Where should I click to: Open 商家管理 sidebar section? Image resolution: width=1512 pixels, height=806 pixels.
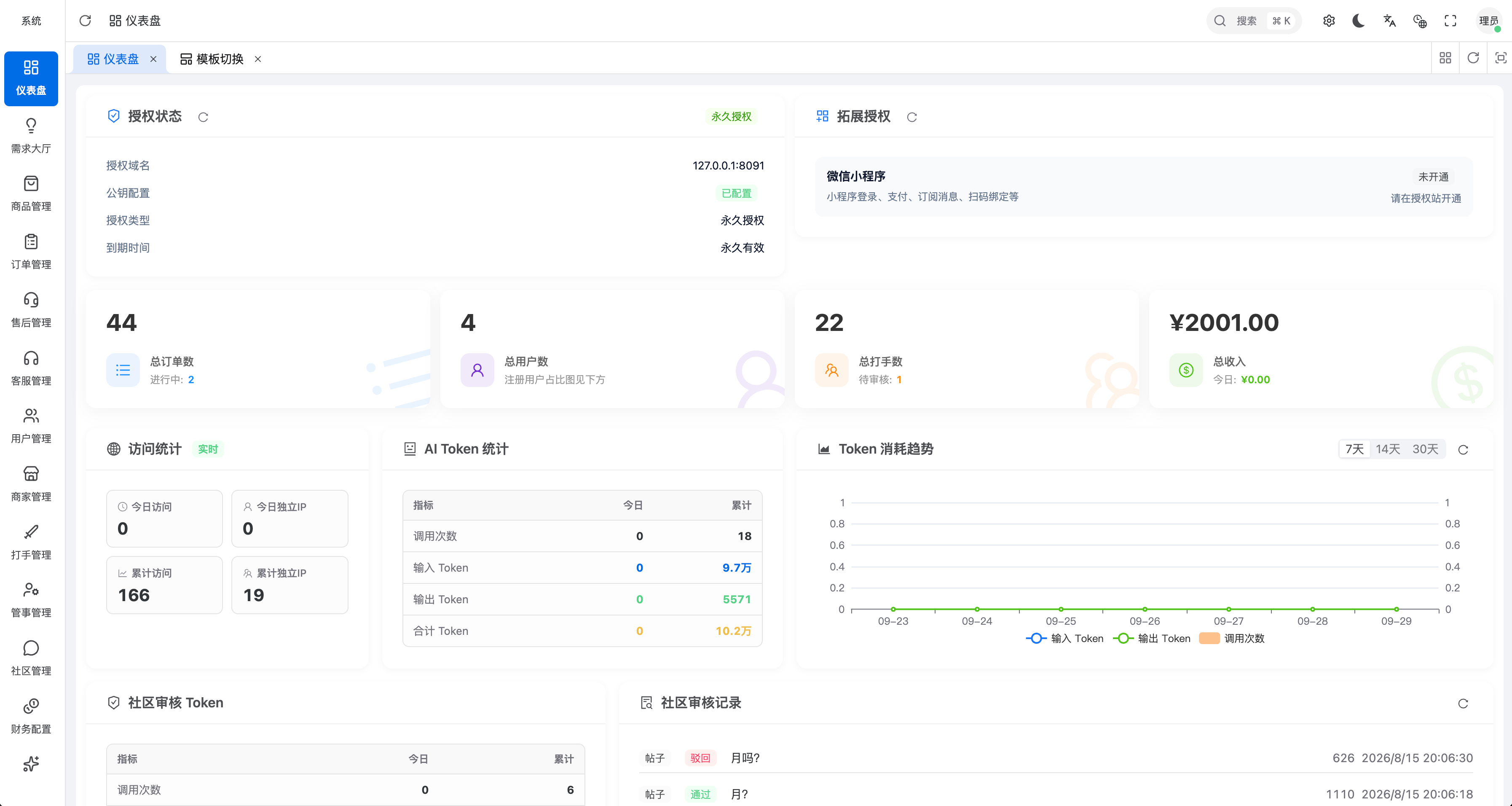coord(31,485)
